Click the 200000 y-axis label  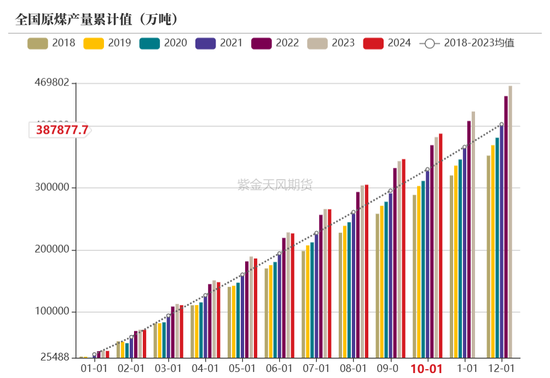point(52,250)
